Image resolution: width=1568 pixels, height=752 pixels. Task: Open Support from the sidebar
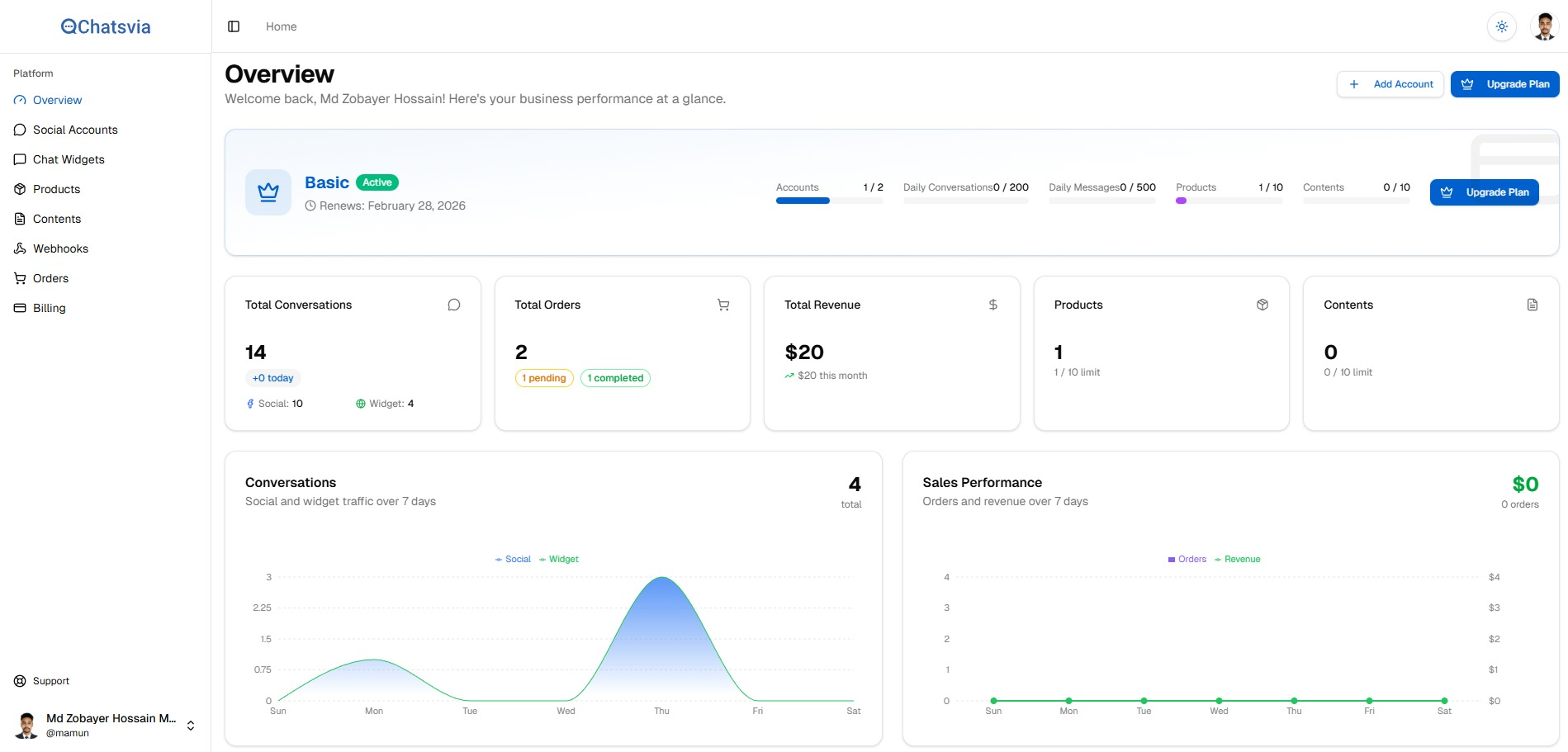click(50, 681)
